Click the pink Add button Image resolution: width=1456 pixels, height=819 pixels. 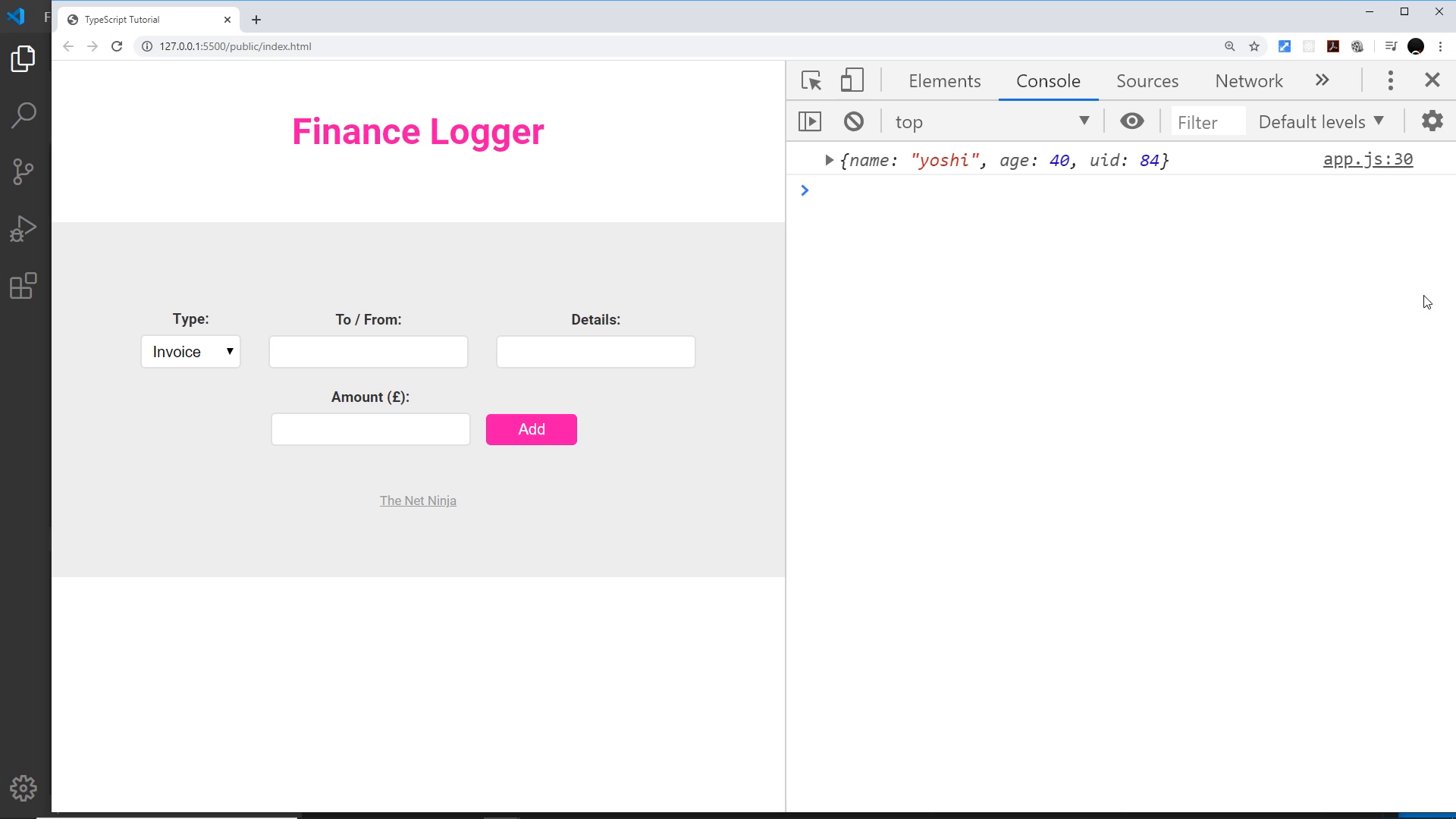tap(532, 429)
